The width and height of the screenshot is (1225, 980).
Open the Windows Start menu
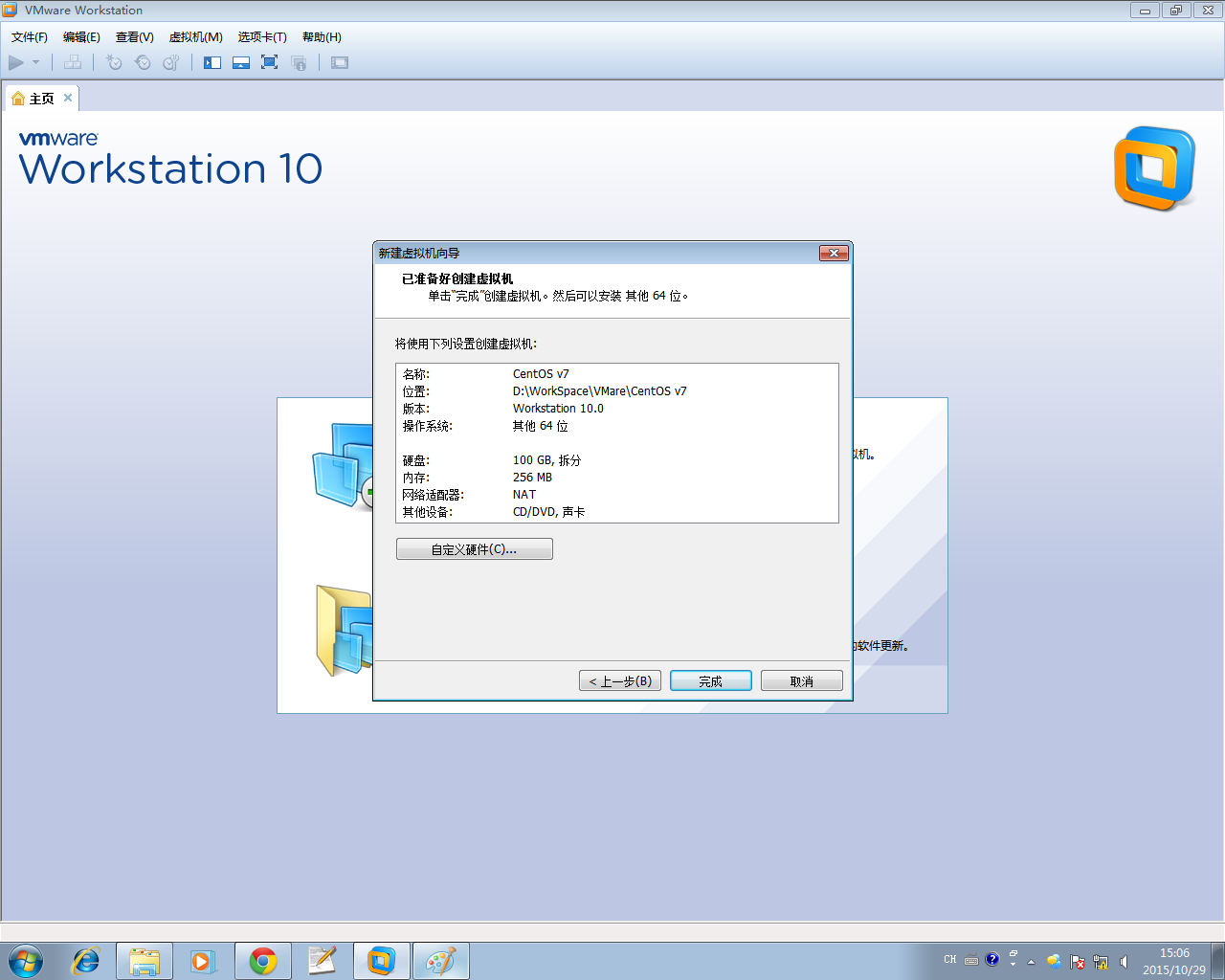(26, 961)
